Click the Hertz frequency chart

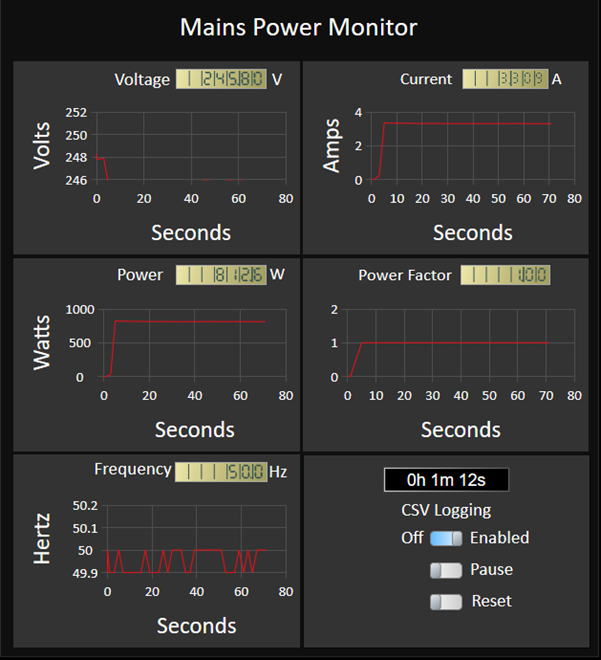click(197, 539)
